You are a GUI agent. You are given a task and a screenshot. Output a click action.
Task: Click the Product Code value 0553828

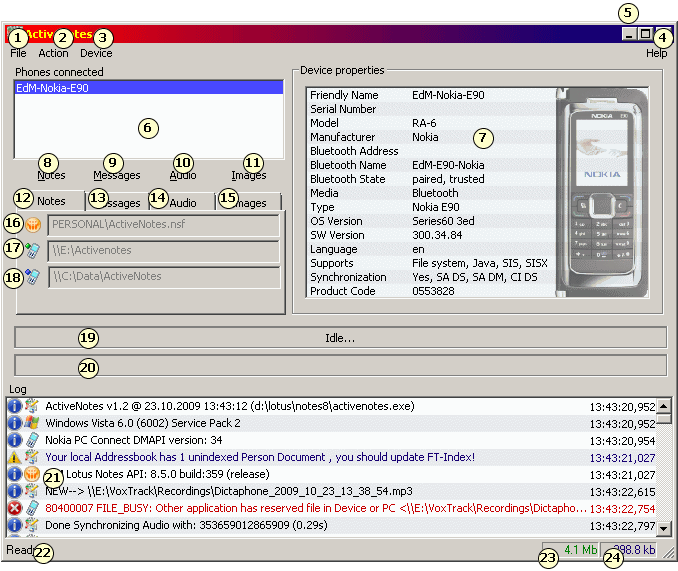tap(433, 291)
